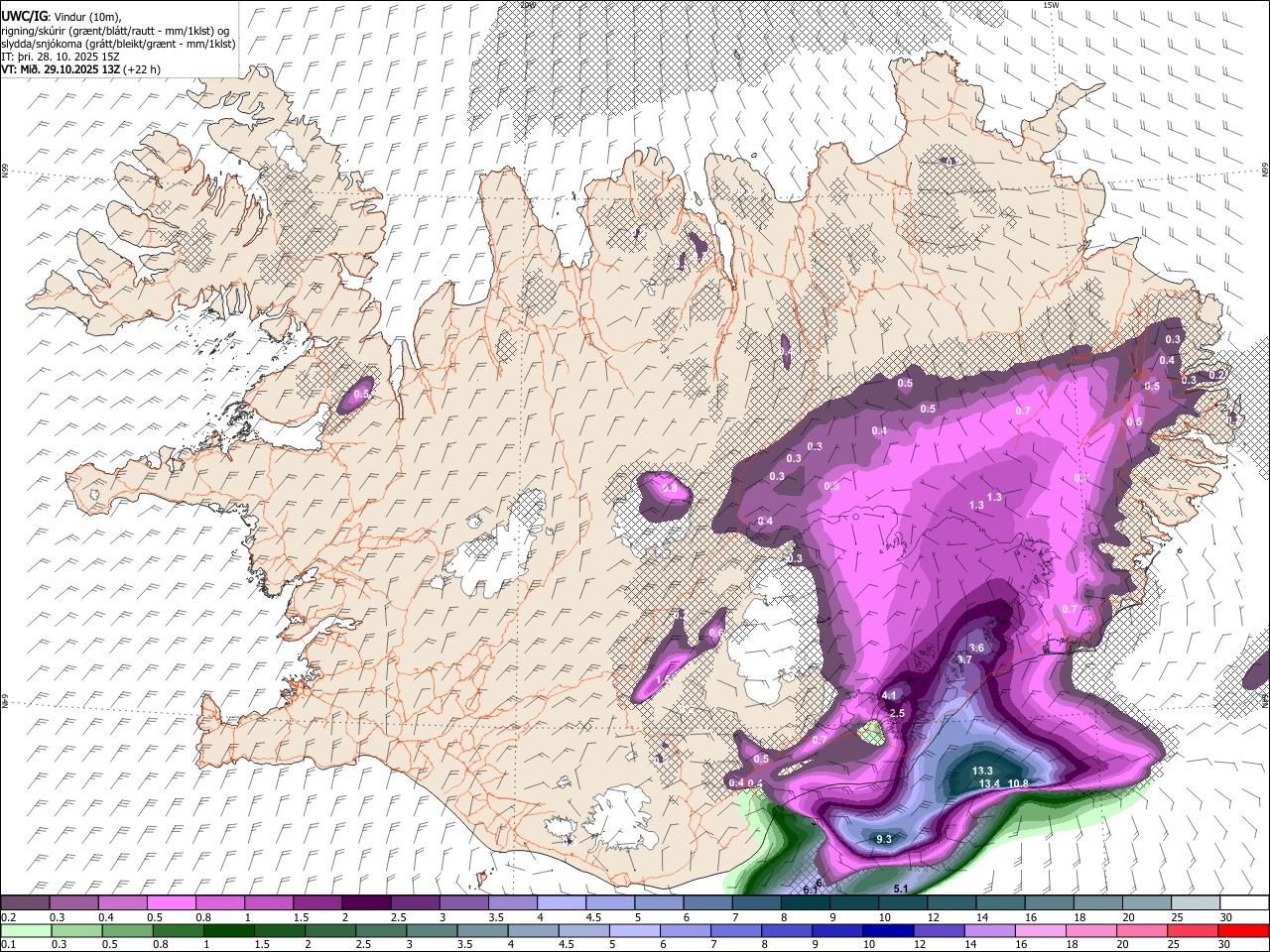Pick the darkest purple upper-row swatch for 2
Screen dimensions: 1270x952
click(x=366, y=903)
